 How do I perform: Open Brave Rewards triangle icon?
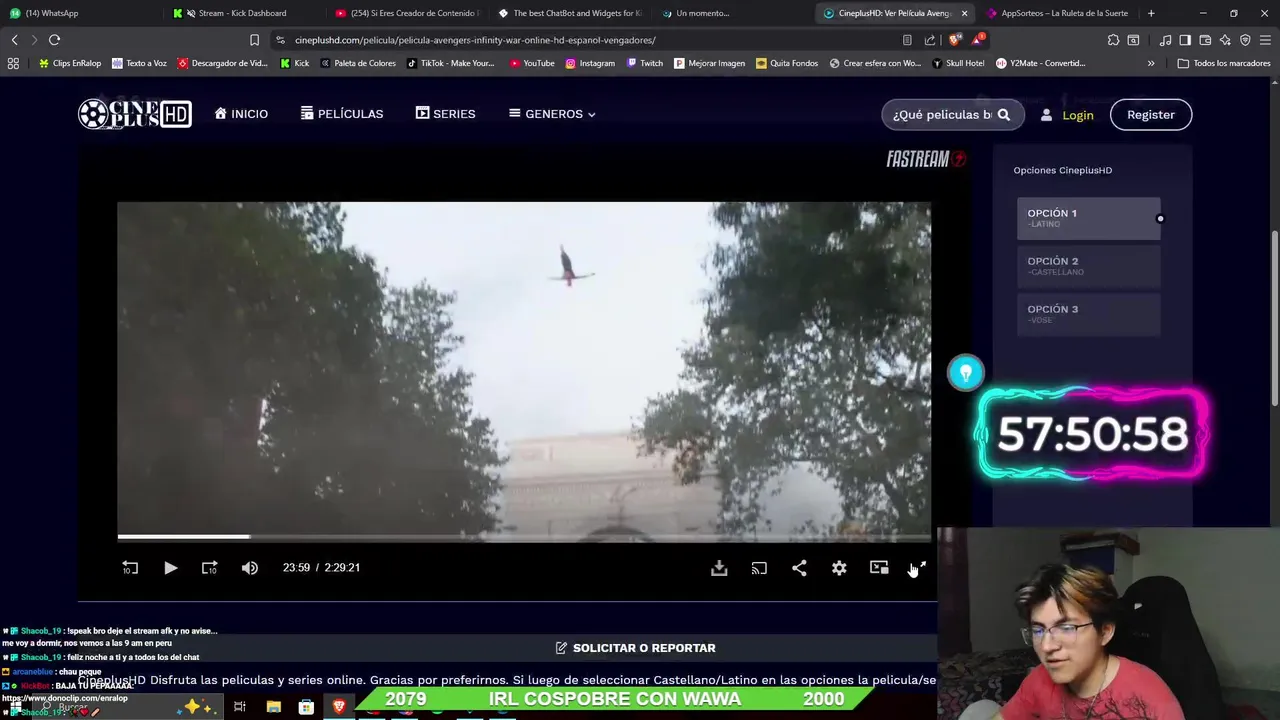point(977,40)
